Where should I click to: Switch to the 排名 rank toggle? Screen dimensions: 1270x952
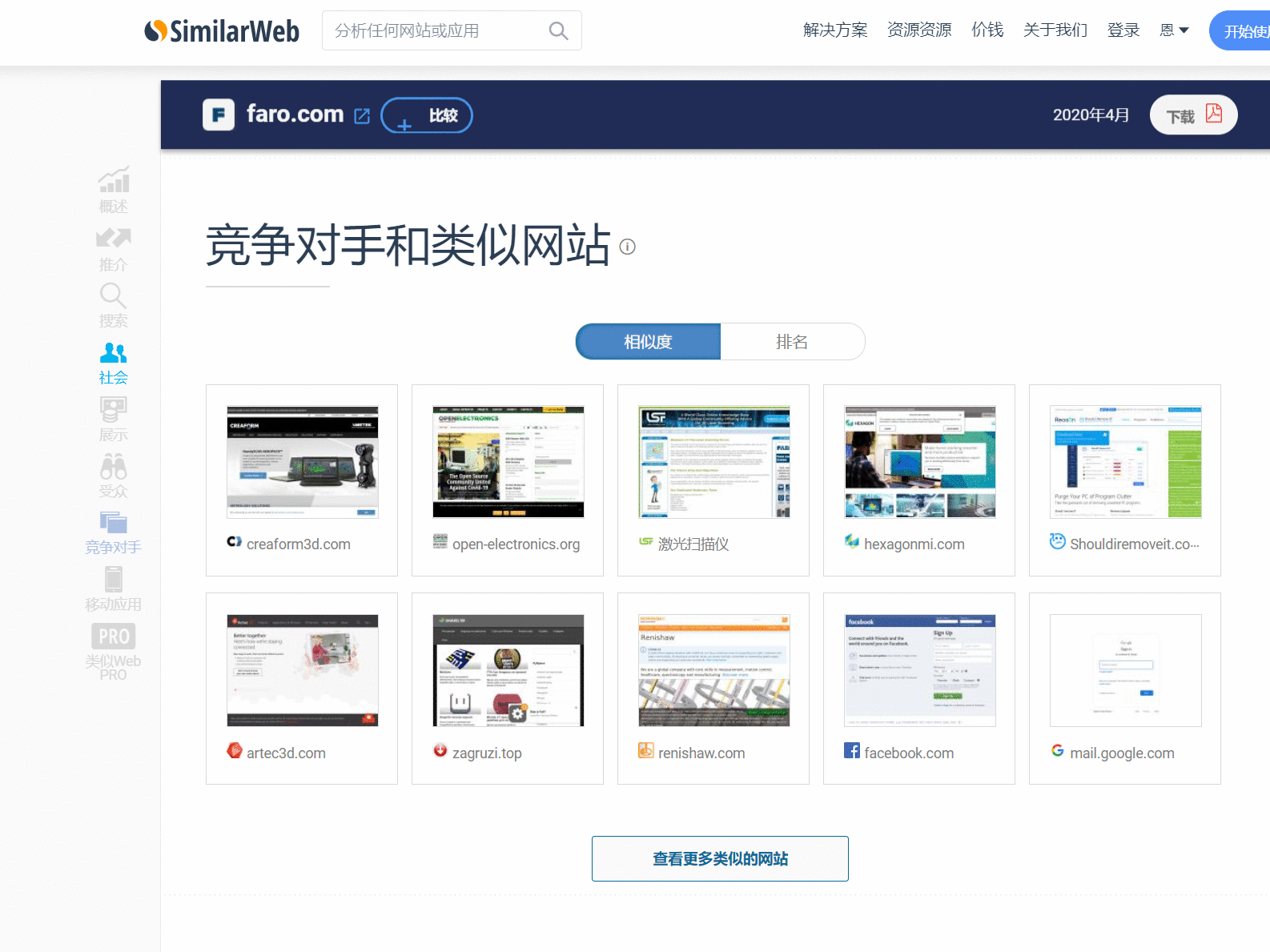point(792,342)
